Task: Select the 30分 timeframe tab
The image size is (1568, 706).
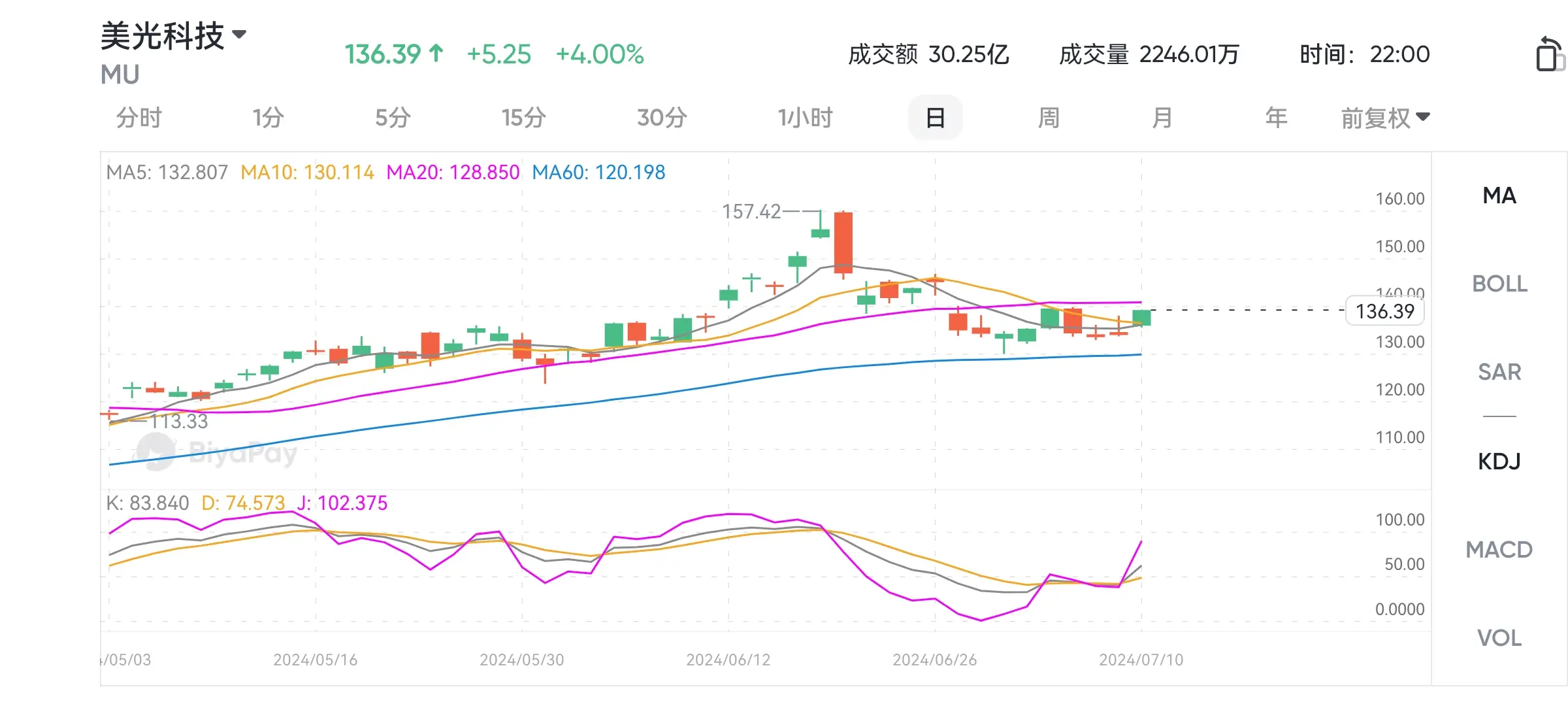Action: pos(662,118)
